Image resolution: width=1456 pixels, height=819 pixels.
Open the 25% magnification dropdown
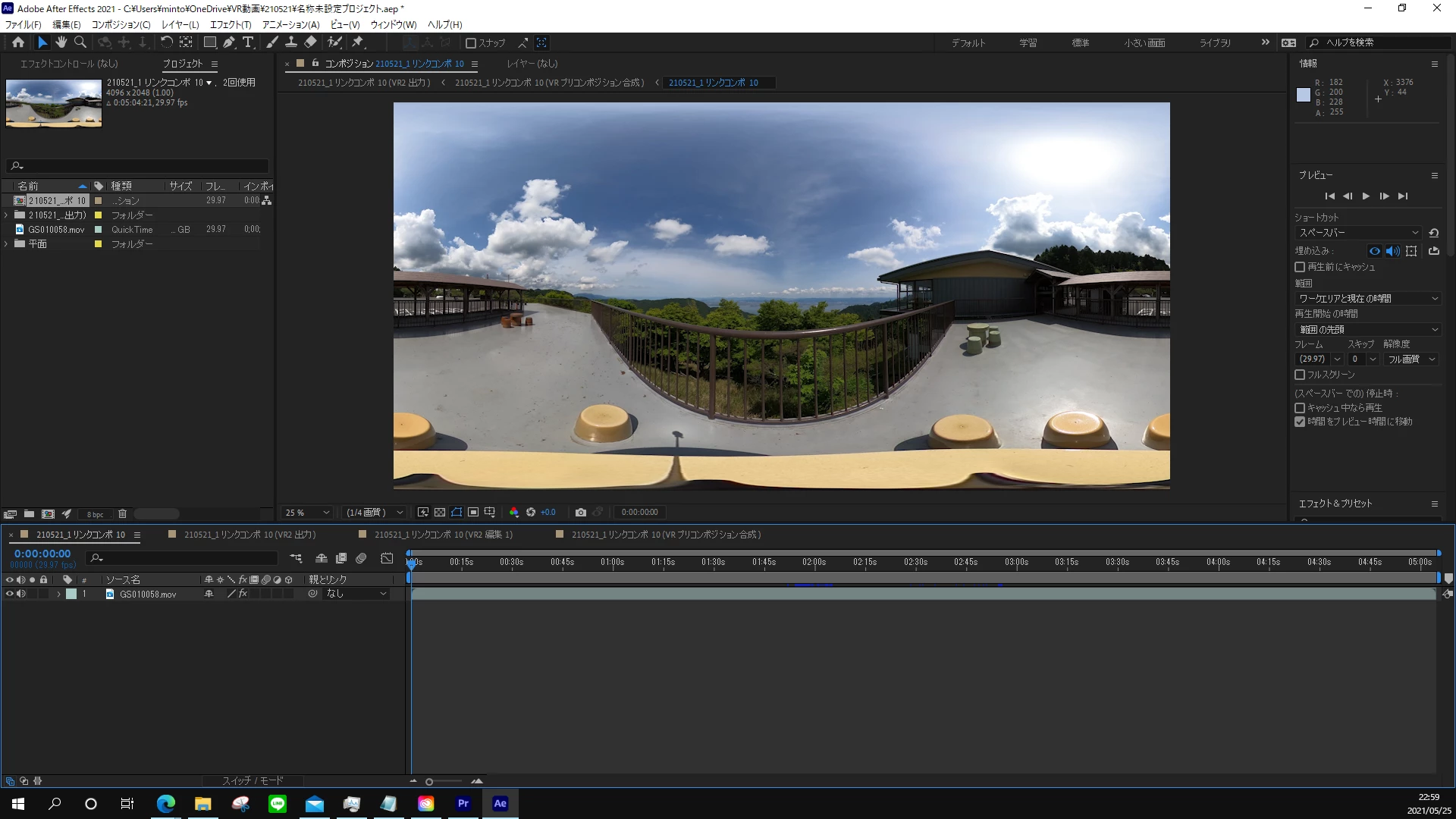[307, 513]
